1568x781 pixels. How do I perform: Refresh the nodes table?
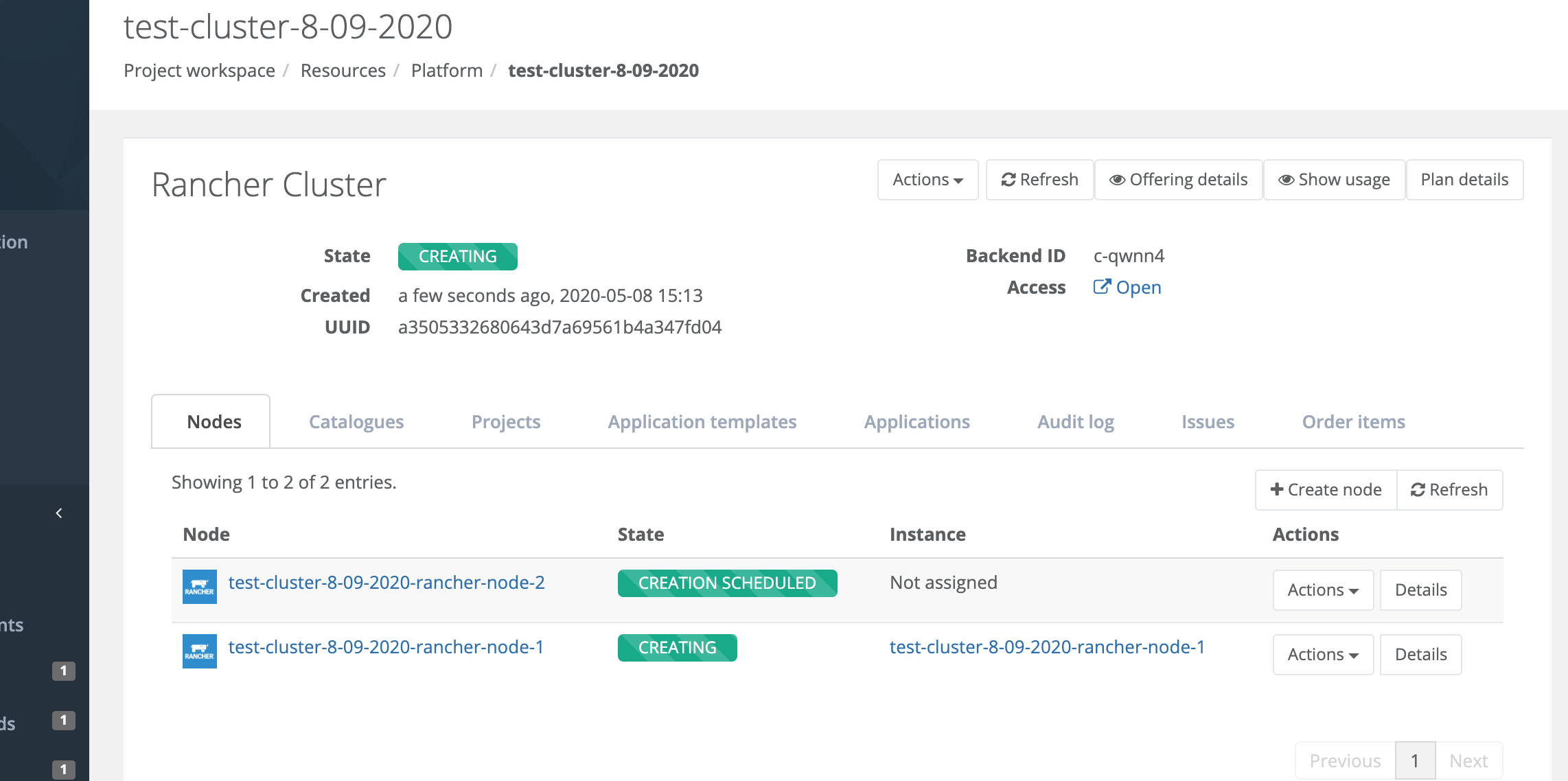pos(1449,490)
